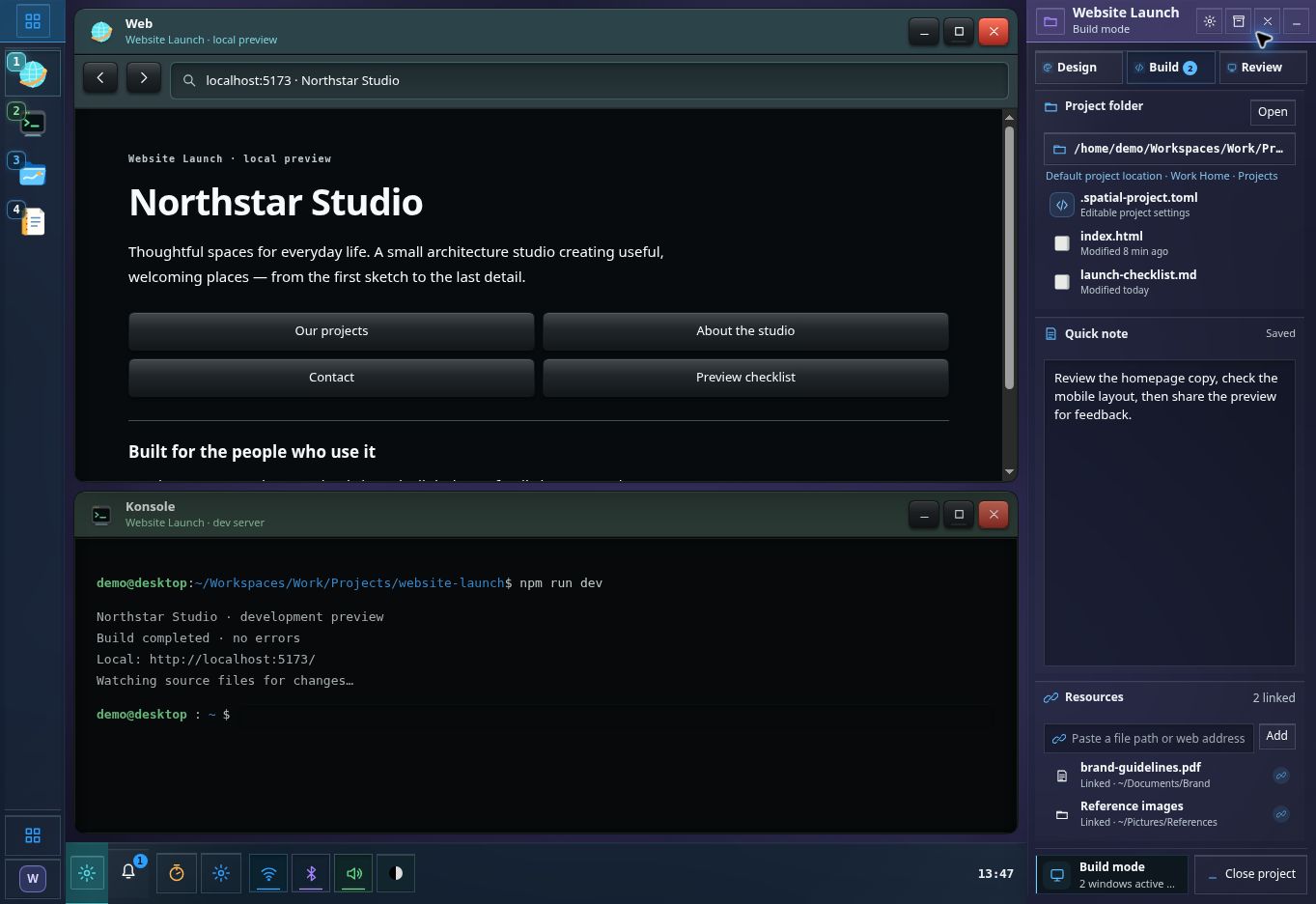Click the browser address bar

[589, 80]
